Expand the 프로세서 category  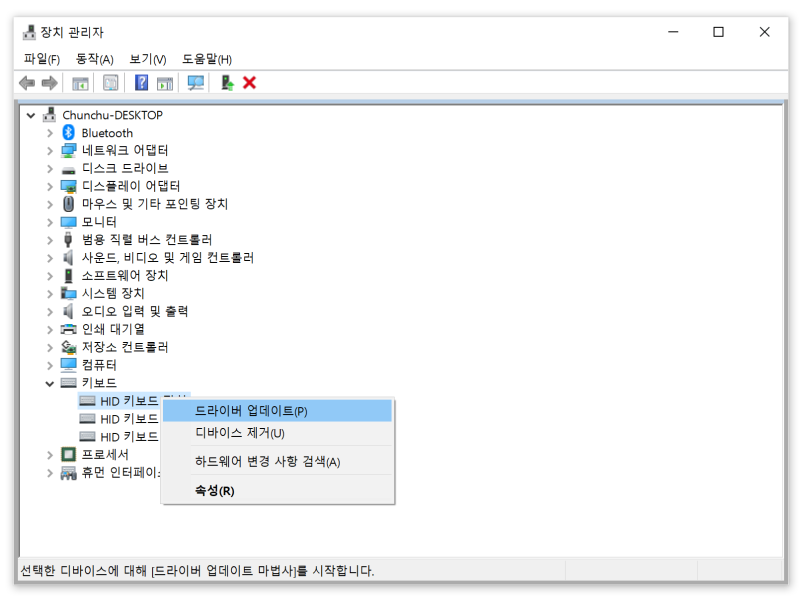tap(49, 455)
